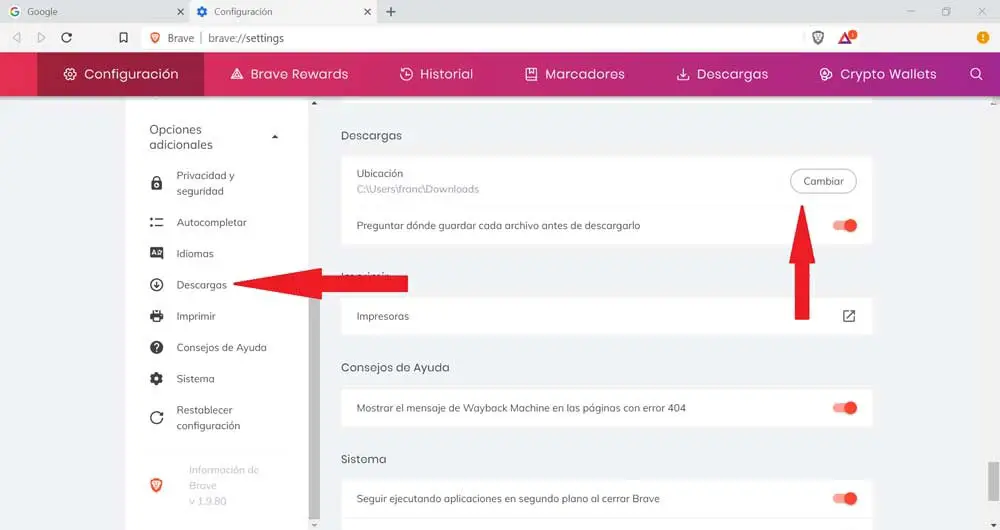Click sidebar scroll up arrow
The image size is (1000, 530).
[314, 103]
